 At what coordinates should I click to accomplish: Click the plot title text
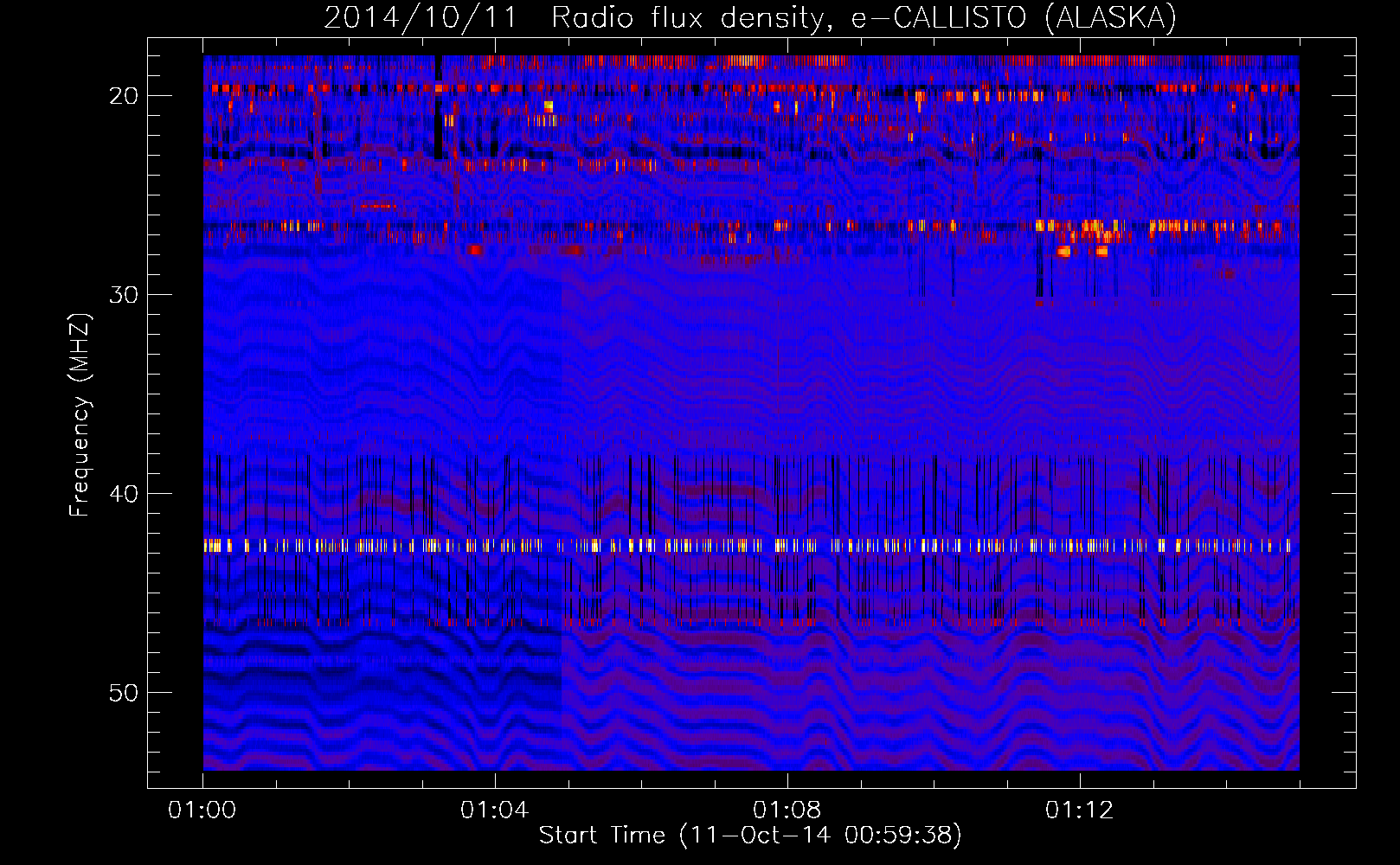pos(750,17)
